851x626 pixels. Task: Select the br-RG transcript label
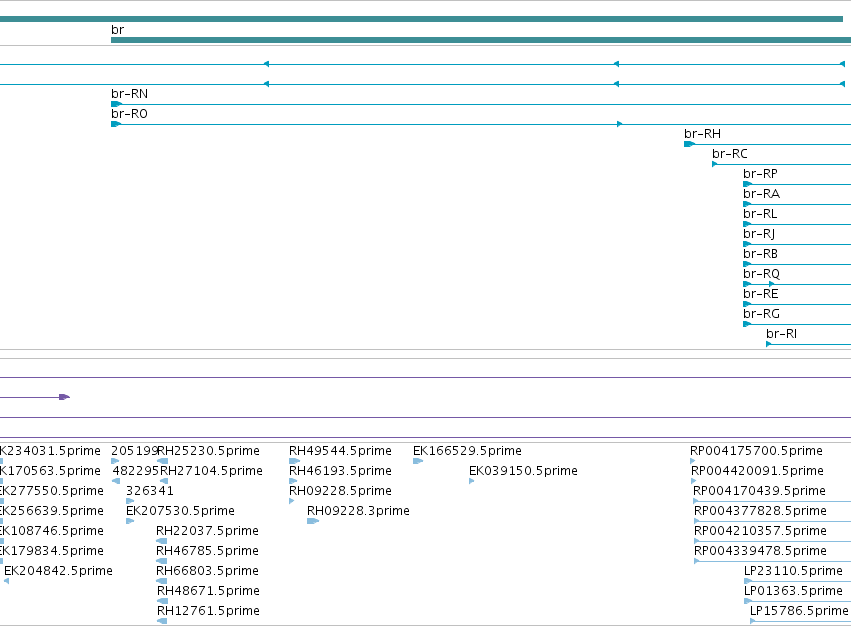coord(761,314)
